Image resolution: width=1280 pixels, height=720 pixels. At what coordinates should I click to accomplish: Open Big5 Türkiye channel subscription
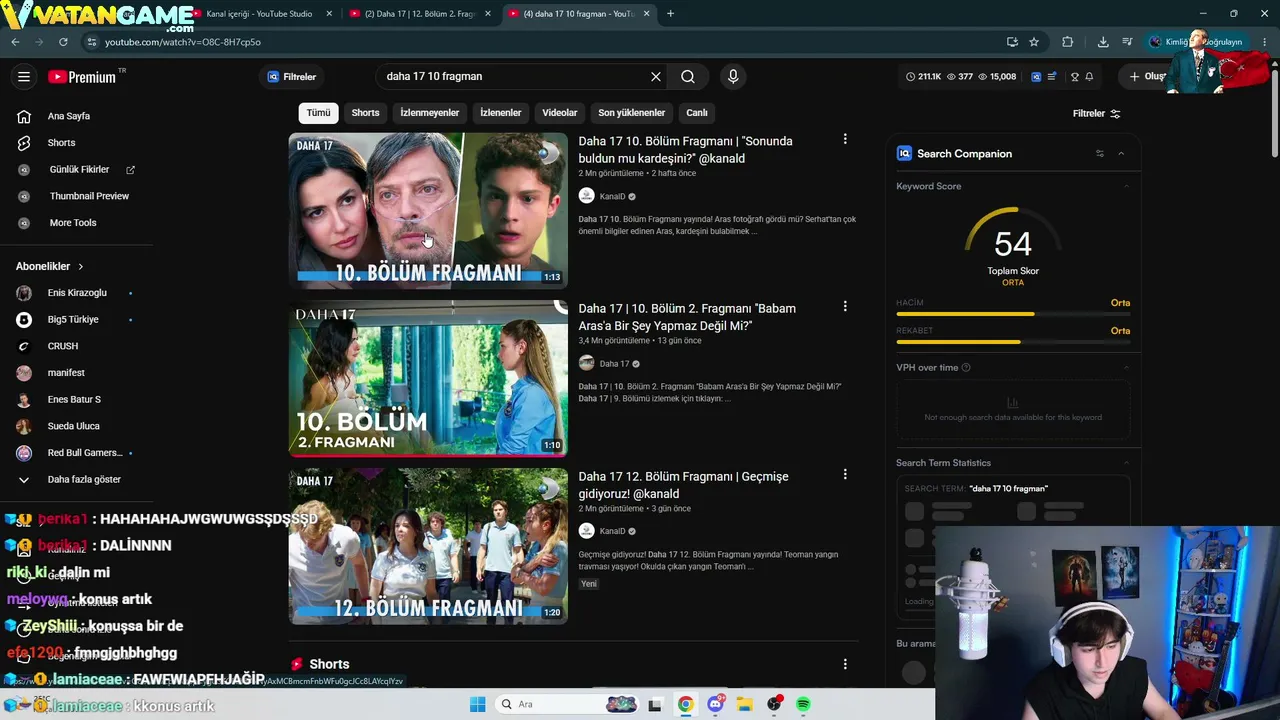click(x=73, y=320)
